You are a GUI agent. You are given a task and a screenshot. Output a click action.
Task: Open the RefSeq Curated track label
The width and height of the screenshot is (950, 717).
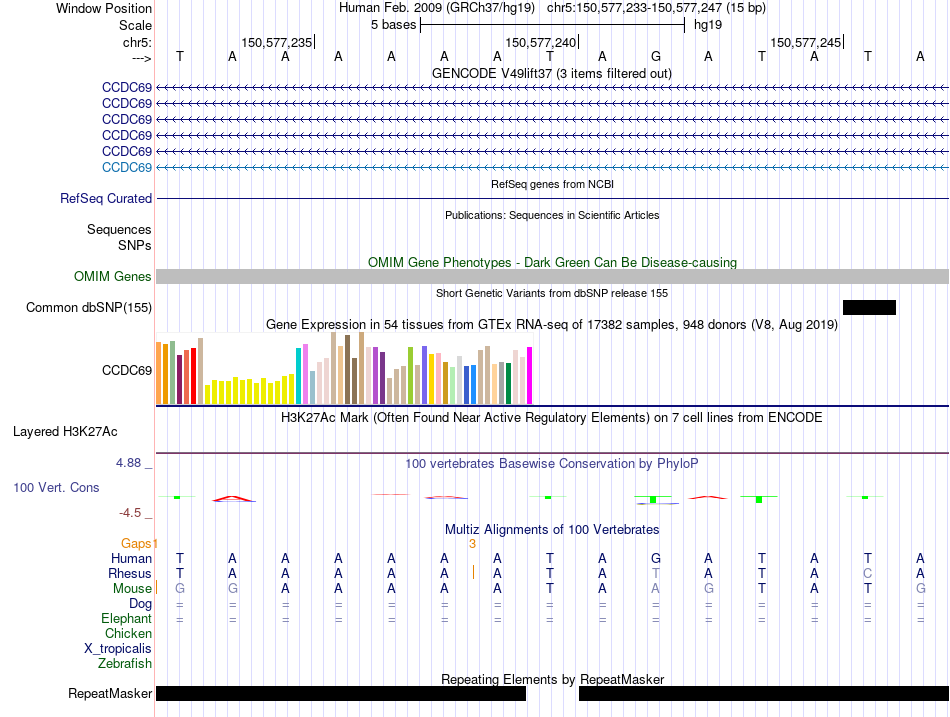point(106,199)
